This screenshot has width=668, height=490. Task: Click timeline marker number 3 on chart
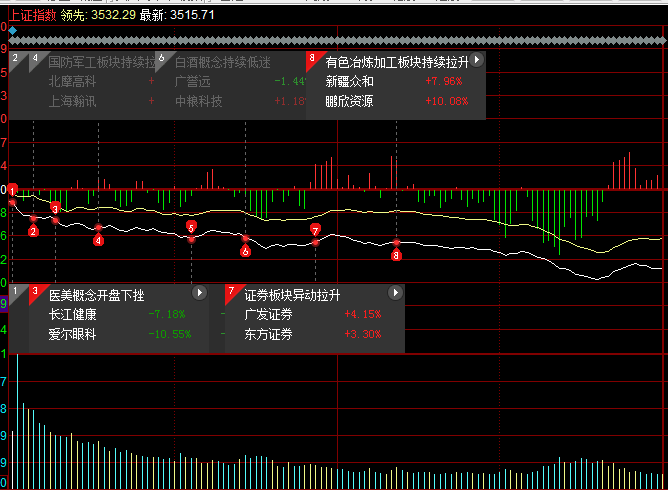(55, 208)
